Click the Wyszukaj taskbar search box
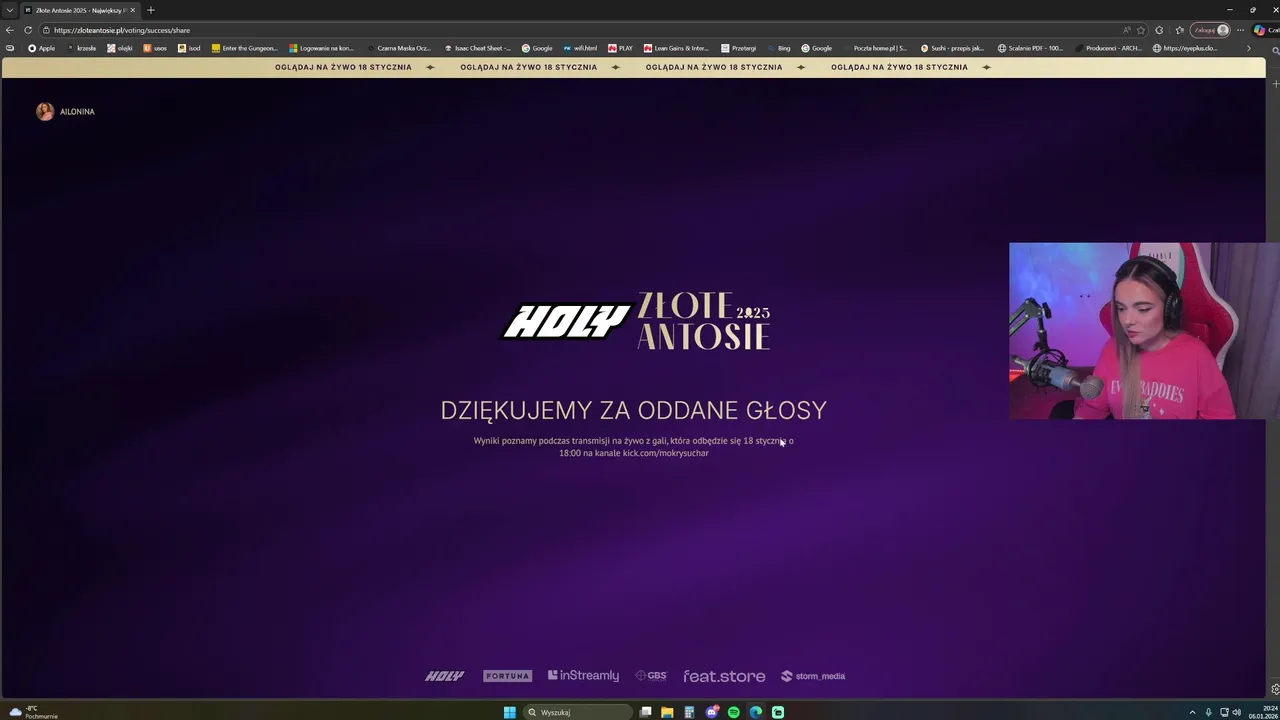The width and height of the screenshot is (1280, 720). 578,712
